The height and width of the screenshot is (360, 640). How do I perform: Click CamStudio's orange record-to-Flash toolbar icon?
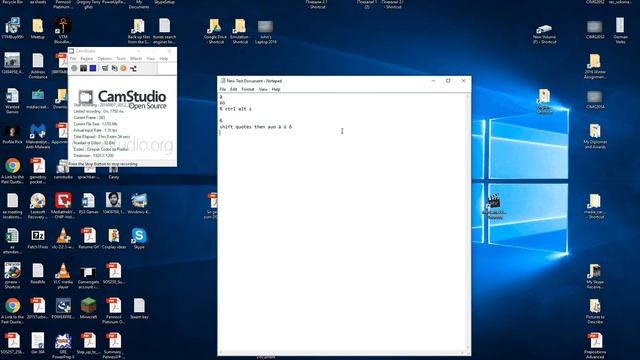tap(123, 68)
